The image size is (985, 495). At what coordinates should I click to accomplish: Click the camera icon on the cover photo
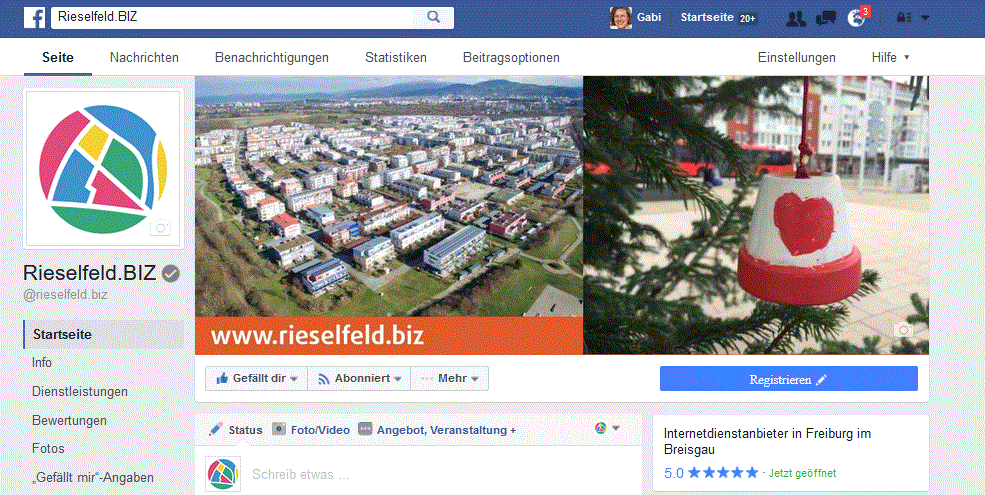click(x=903, y=330)
